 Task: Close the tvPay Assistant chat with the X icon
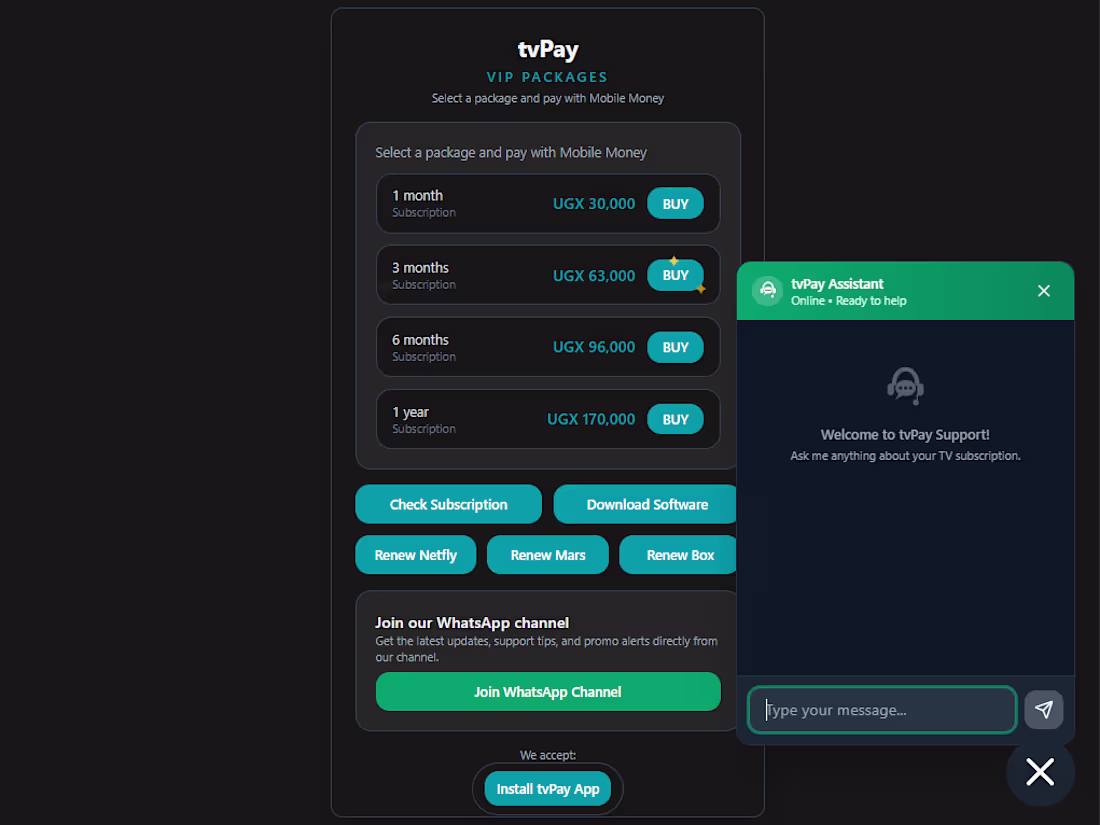[1043, 290]
